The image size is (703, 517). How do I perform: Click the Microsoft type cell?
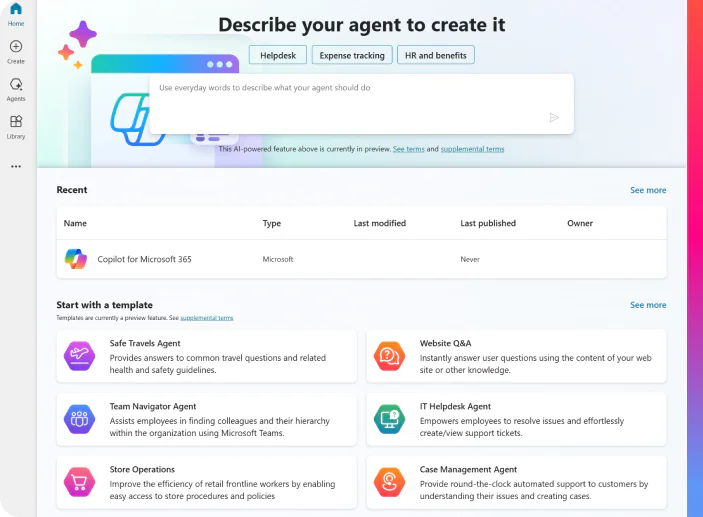[x=278, y=259]
